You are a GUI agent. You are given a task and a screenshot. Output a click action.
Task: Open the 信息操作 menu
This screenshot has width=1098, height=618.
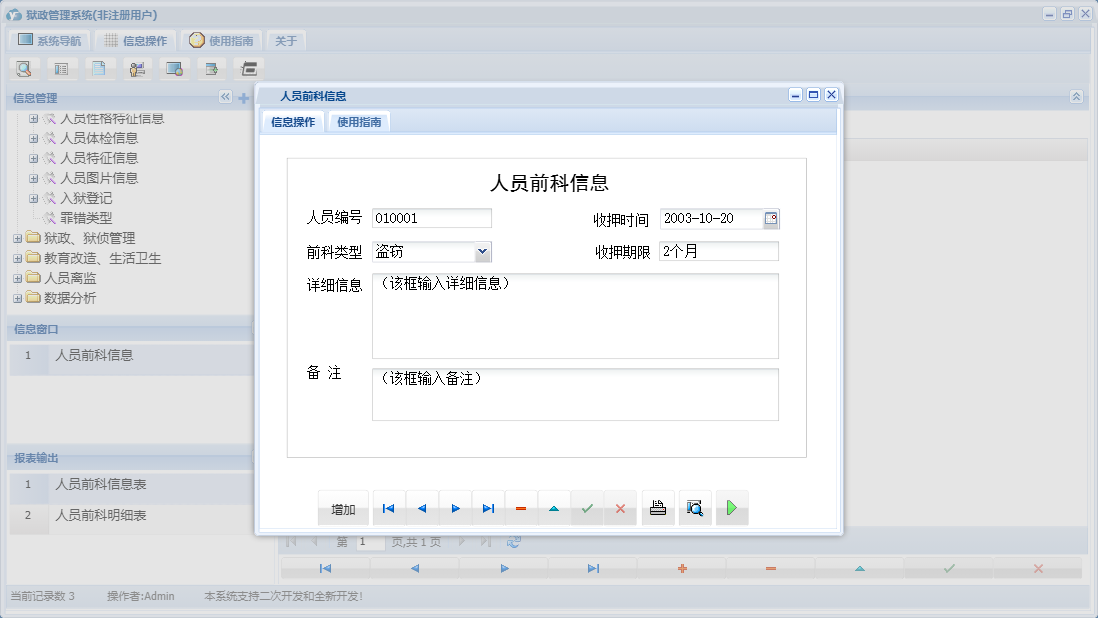coord(135,40)
